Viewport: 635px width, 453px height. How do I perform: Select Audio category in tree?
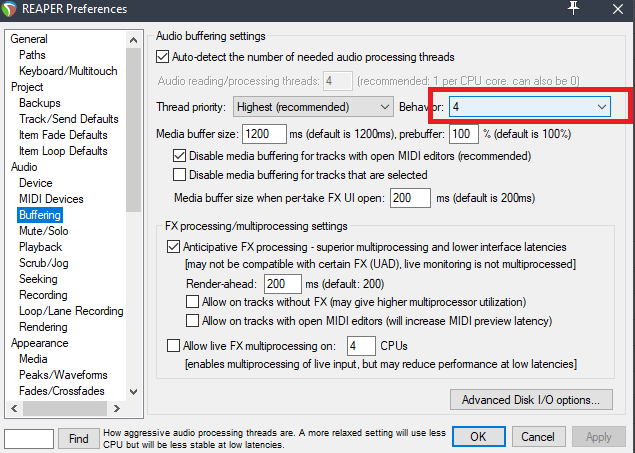point(24,167)
